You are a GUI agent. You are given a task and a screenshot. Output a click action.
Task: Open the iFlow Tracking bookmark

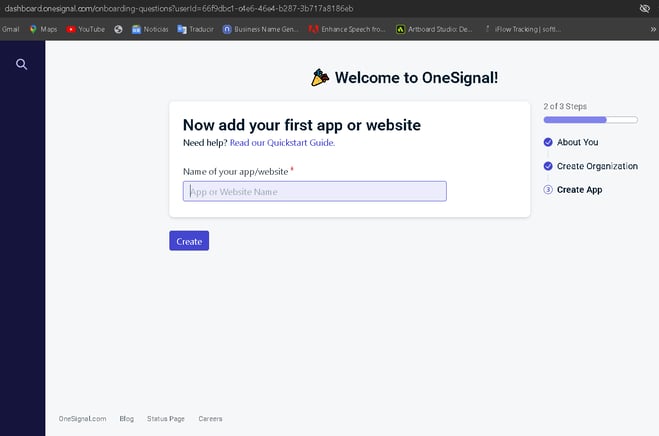pyautogui.click(x=522, y=29)
